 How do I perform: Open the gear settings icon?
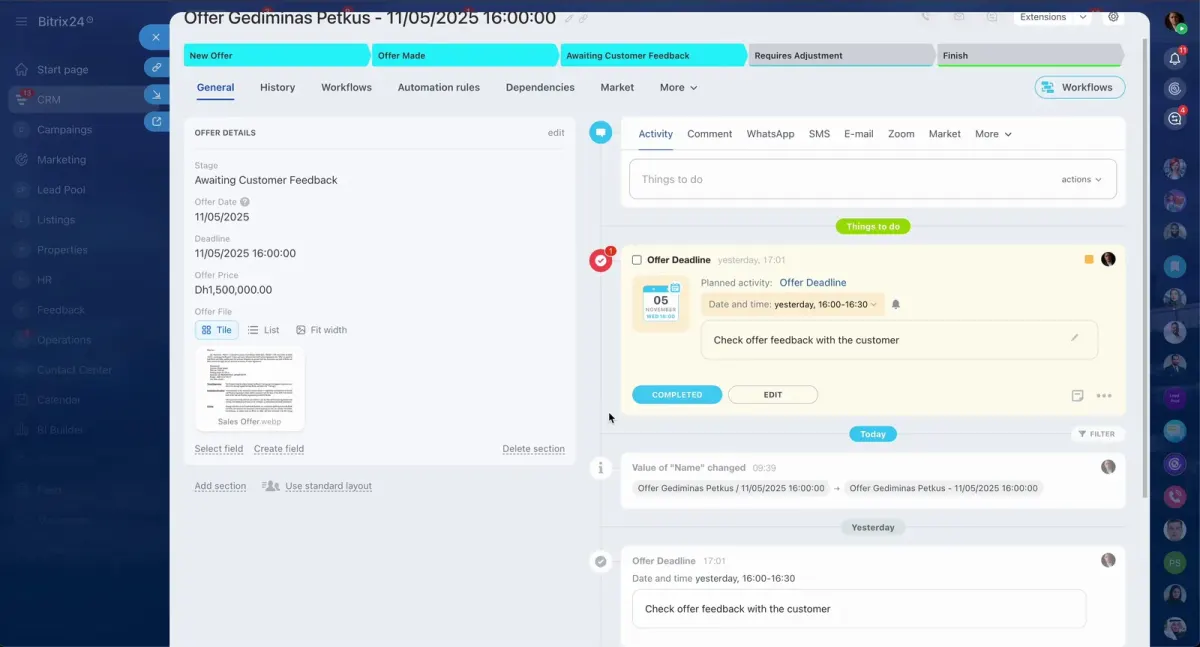point(1113,17)
